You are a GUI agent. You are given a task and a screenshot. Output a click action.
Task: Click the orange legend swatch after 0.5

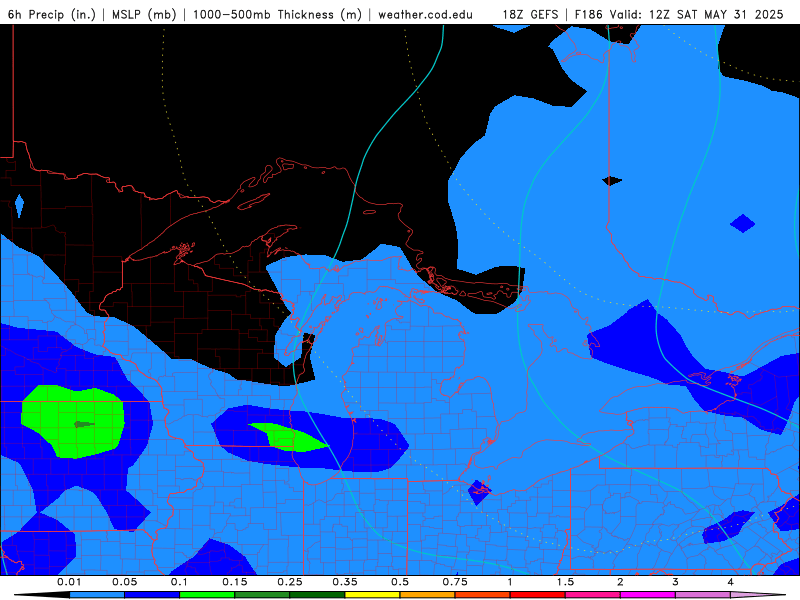[x=428, y=595]
